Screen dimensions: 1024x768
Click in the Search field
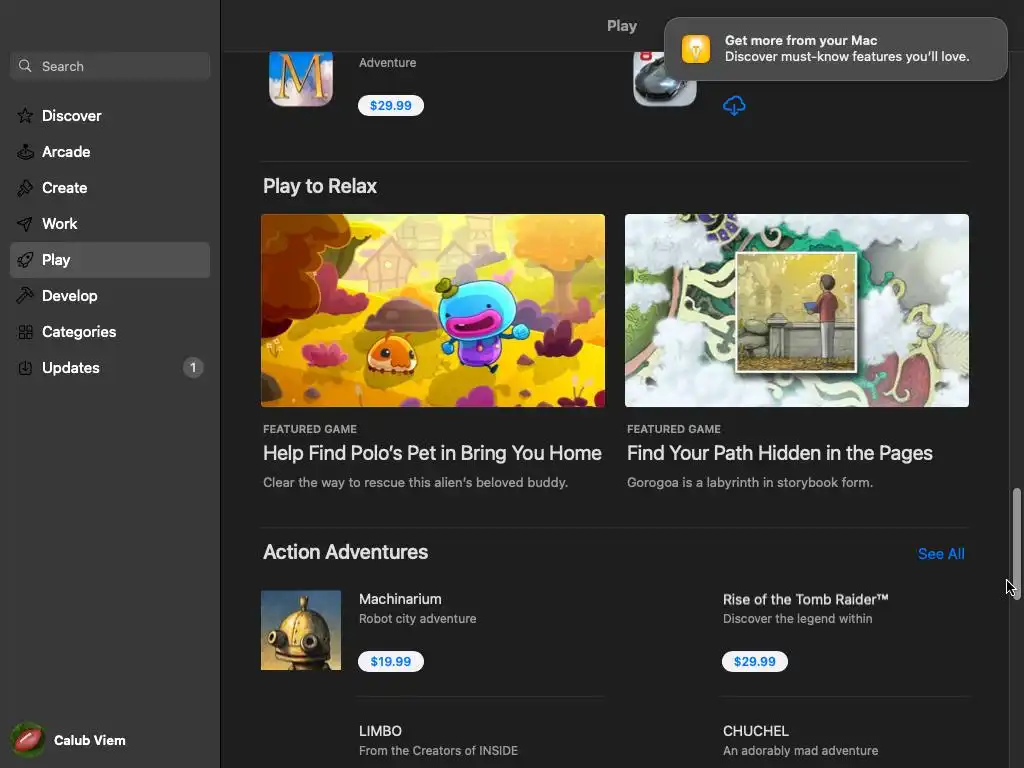pos(110,66)
